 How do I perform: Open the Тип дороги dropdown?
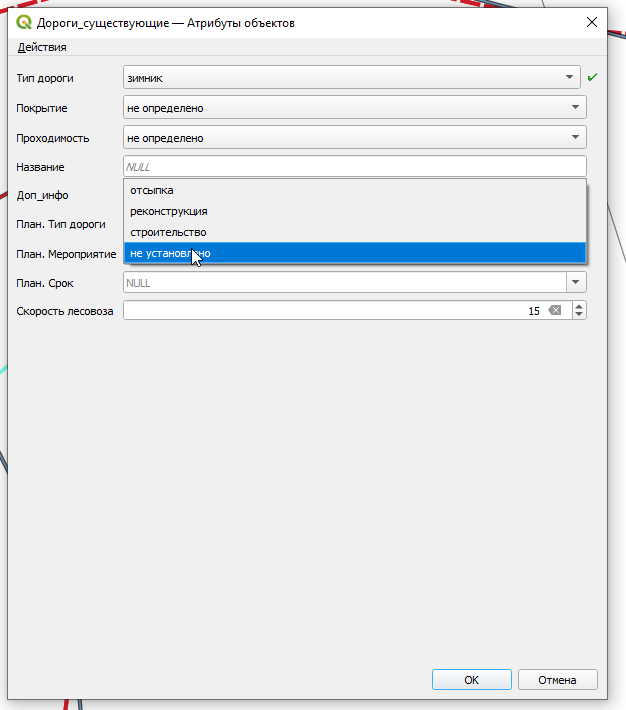352,77
